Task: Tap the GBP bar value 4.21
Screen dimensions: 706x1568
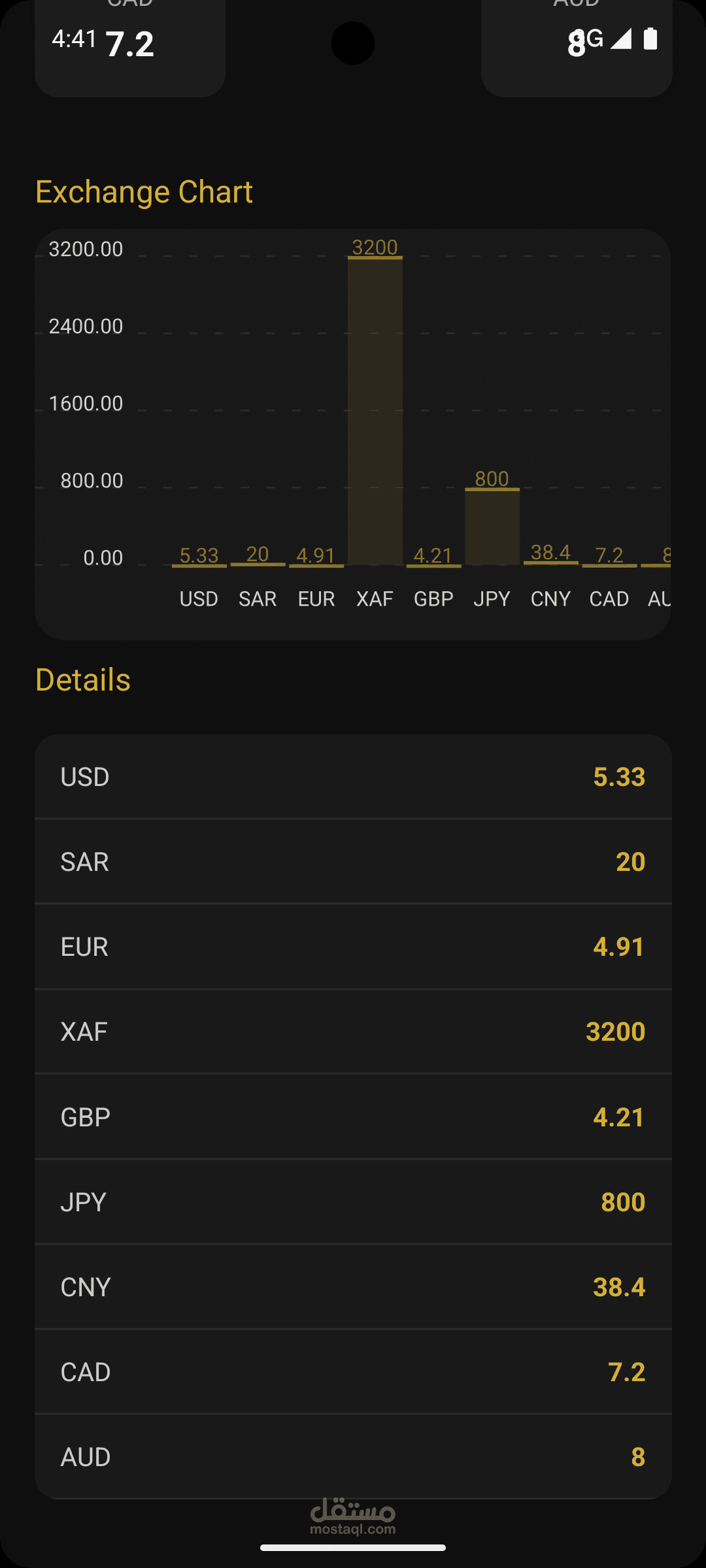Action: 433,555
